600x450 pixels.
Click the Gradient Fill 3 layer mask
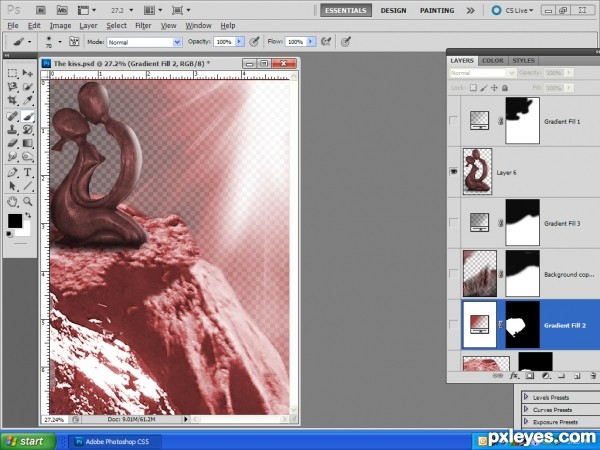(522, 222)
